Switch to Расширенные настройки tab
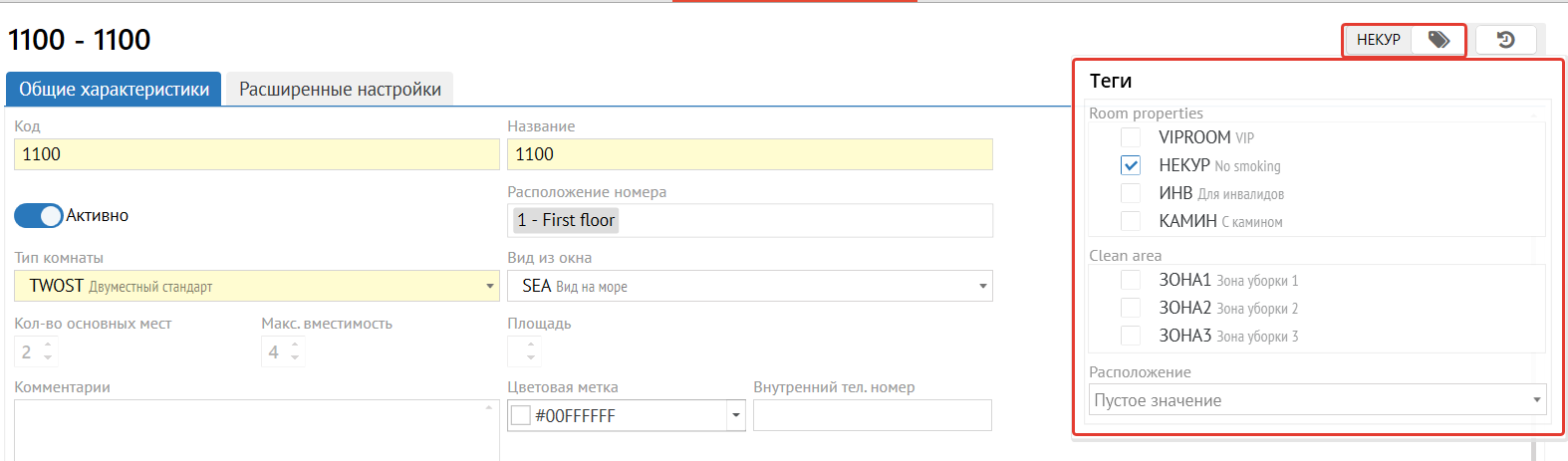The image size is (1568, 461). 340,90
